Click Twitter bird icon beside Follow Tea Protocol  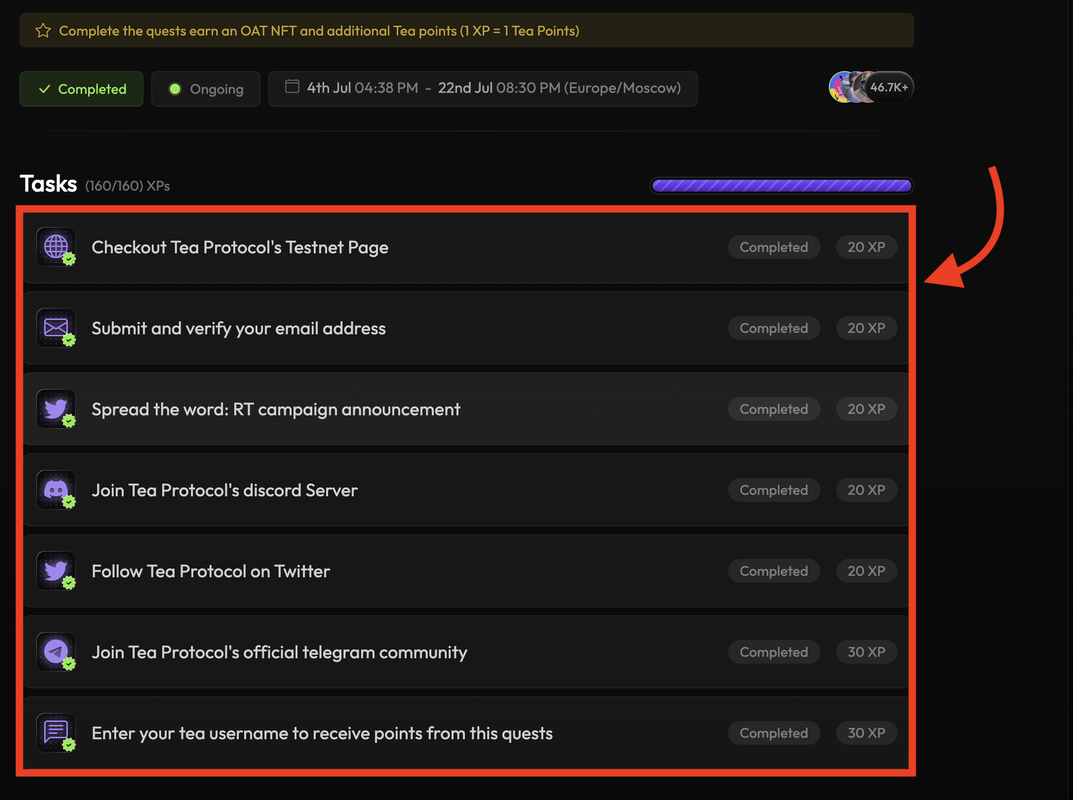[56, 571]
